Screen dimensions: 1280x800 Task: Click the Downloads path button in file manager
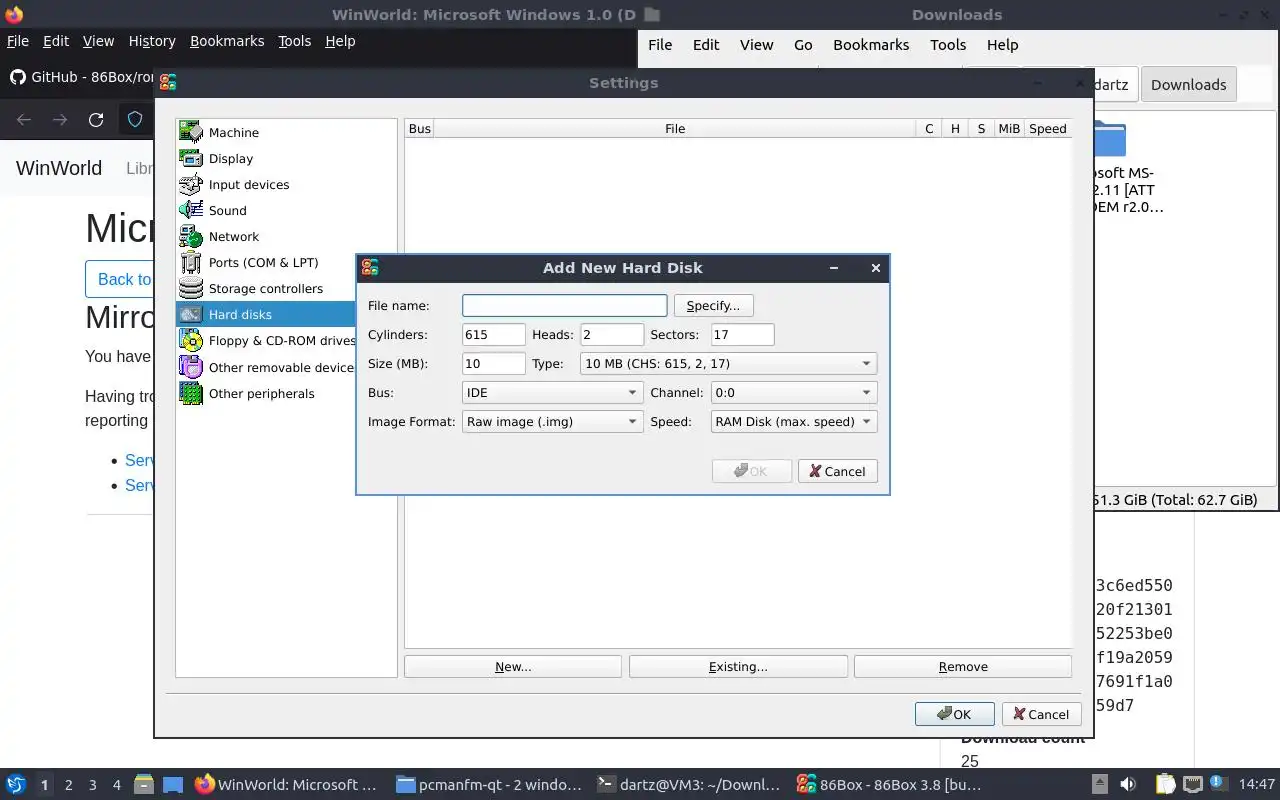pyautogui.click(x=1188, y=85)
